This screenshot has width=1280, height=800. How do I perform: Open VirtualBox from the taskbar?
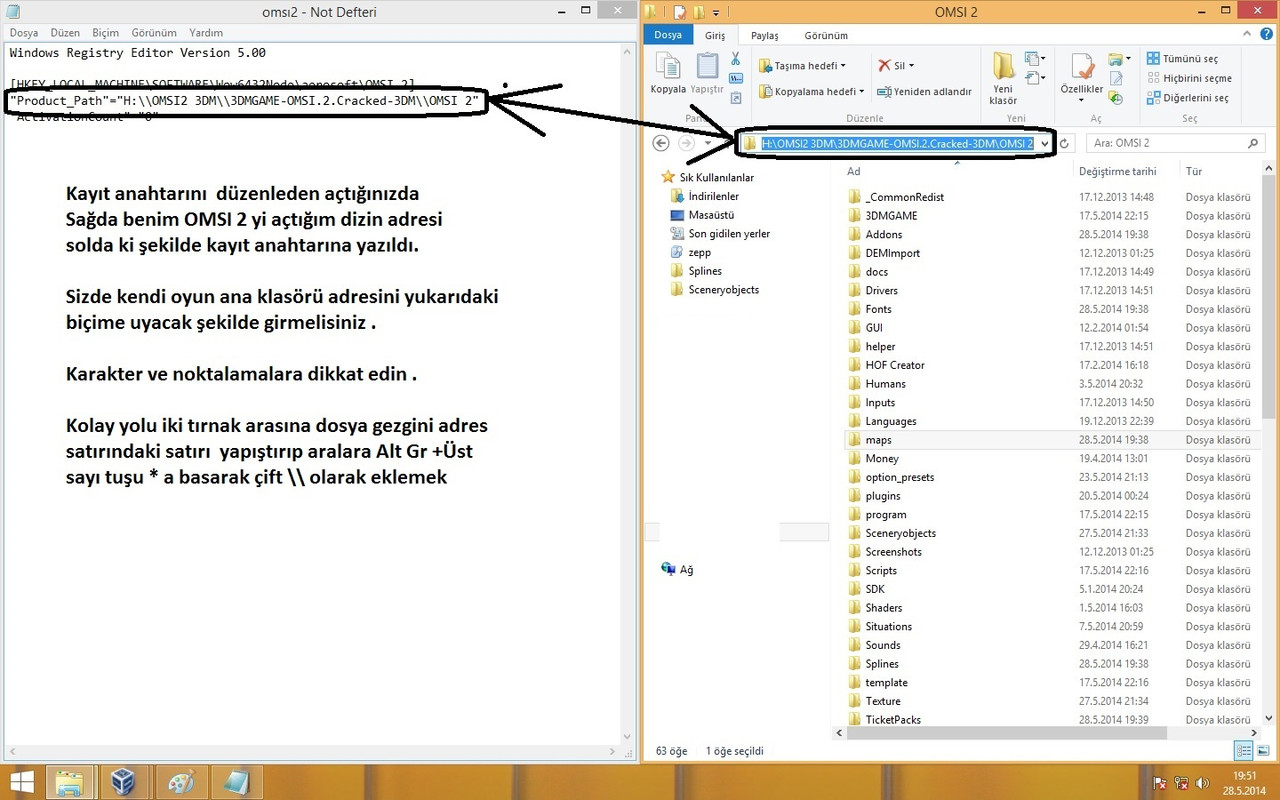coord(124,781)
